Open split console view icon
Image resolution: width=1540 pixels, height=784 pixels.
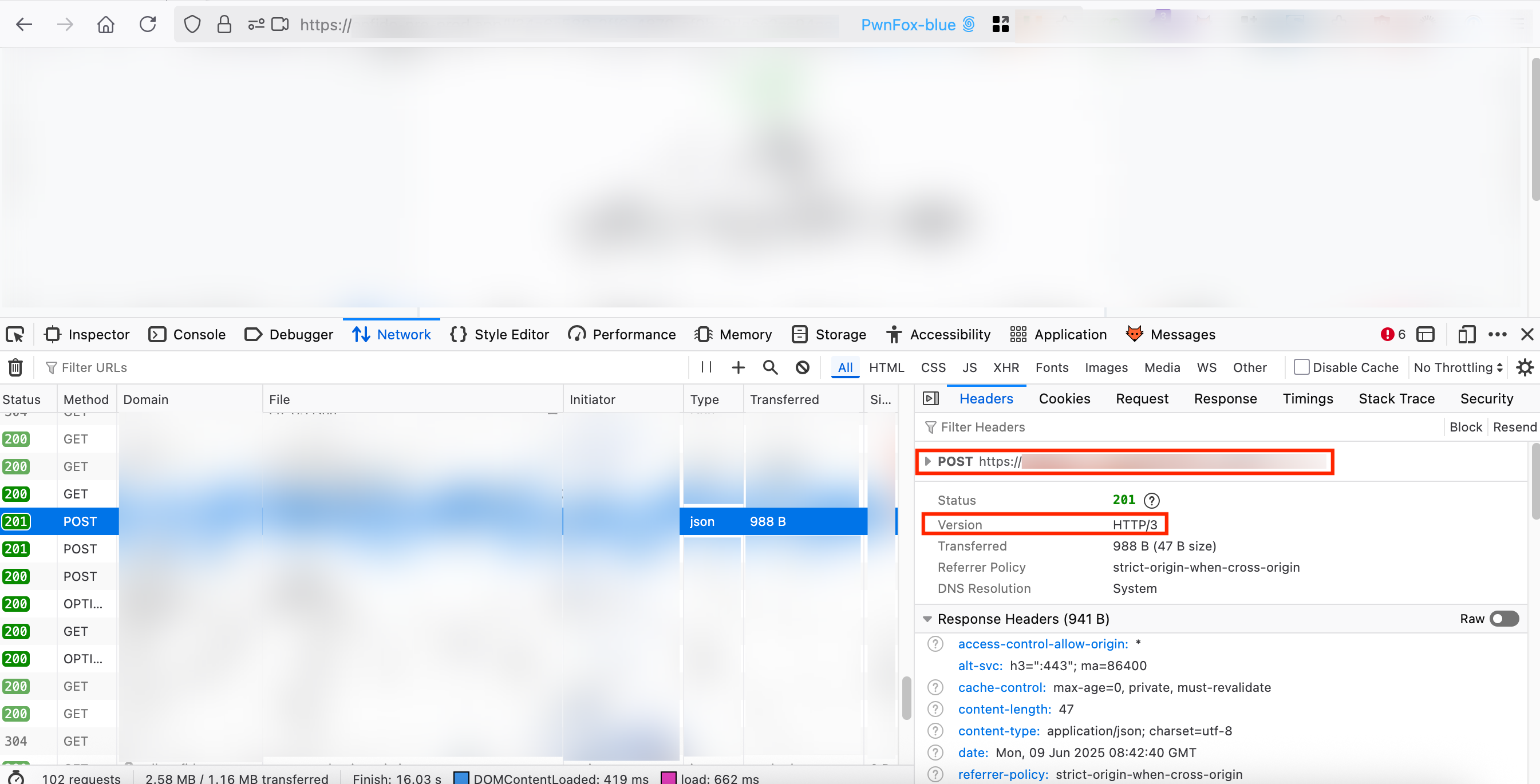1427,334
